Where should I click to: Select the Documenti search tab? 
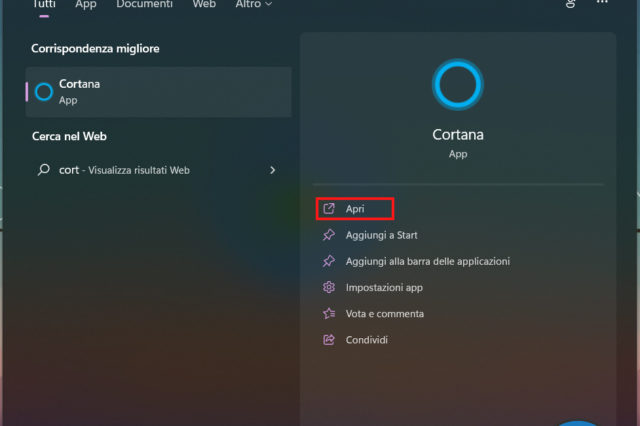144,5
